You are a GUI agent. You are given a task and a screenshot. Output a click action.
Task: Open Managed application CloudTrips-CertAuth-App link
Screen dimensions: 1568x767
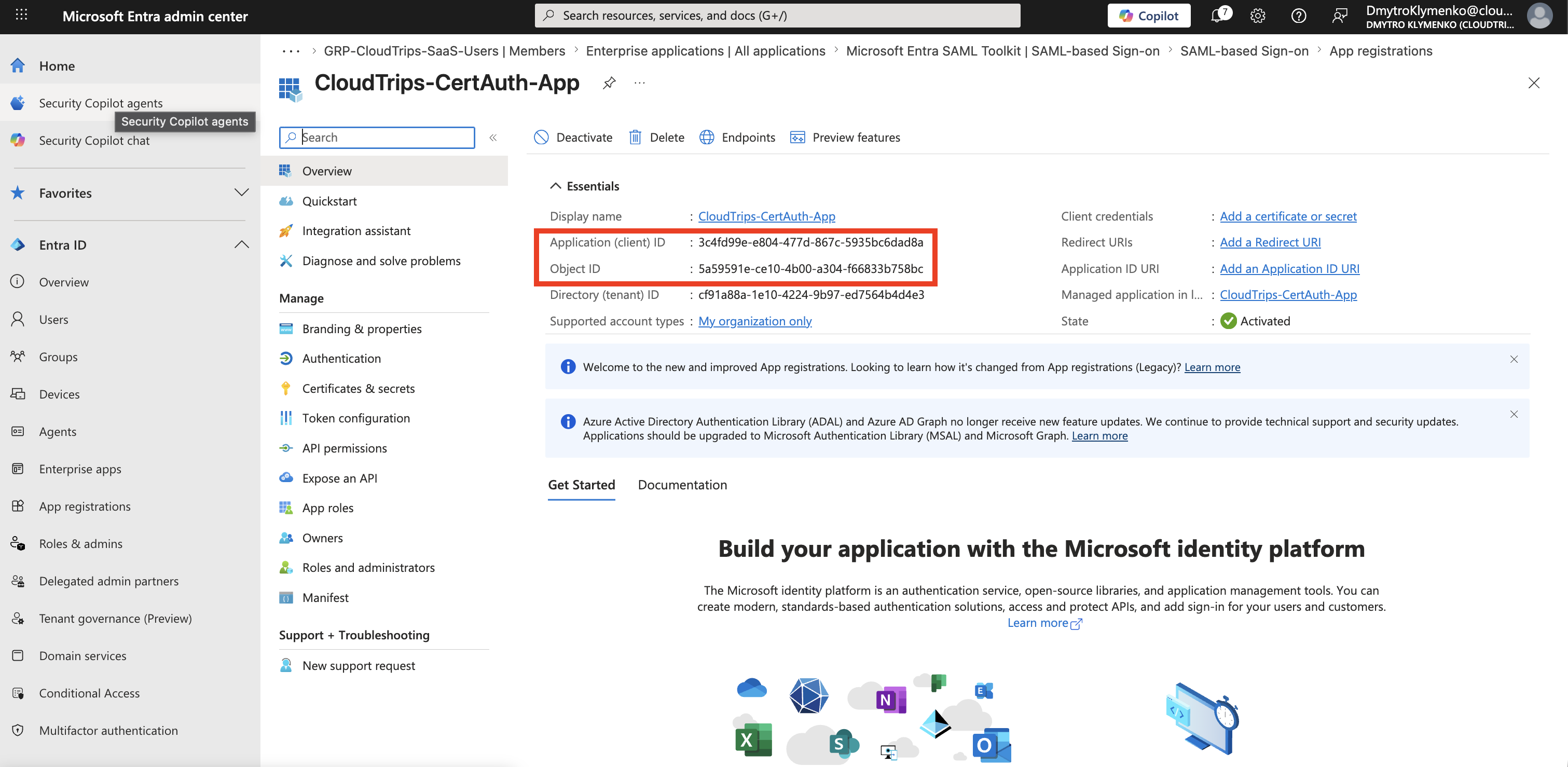click(x=1288, y=295)
